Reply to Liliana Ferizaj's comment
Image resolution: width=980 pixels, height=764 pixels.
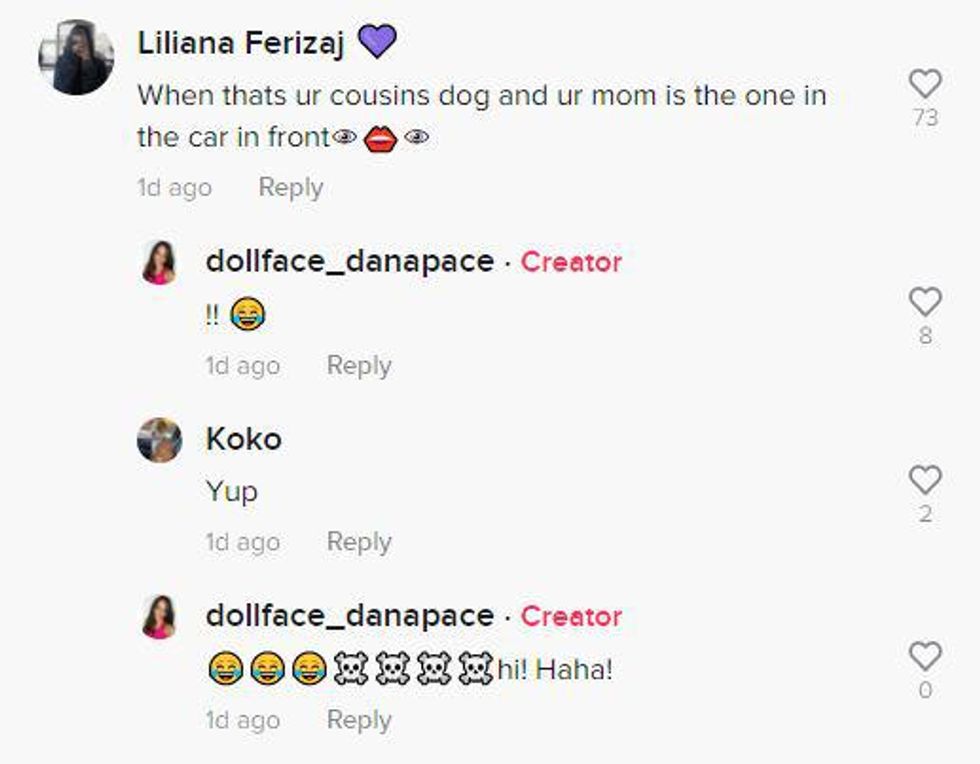[290, 187]
